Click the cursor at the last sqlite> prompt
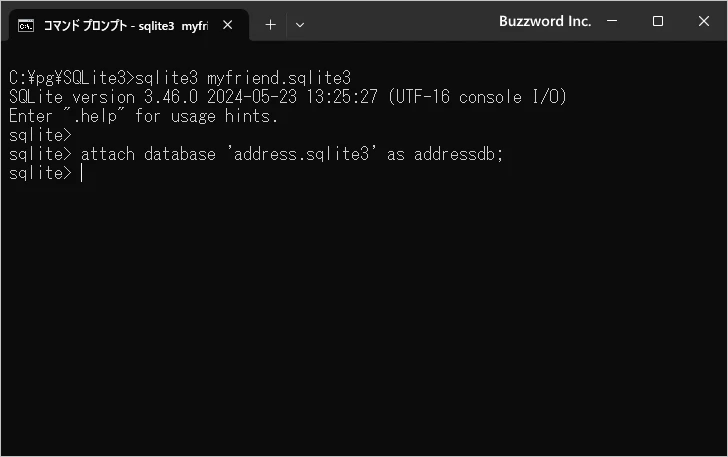728x457 pixels. (x=81, y=174)
